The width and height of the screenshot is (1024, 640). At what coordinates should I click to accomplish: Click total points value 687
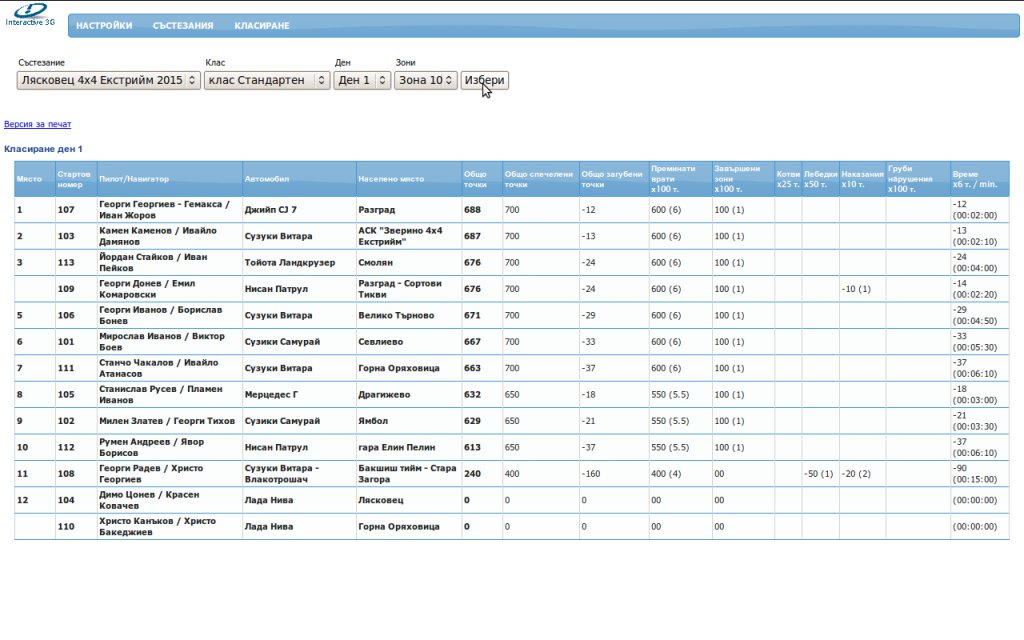coord(472,236)
